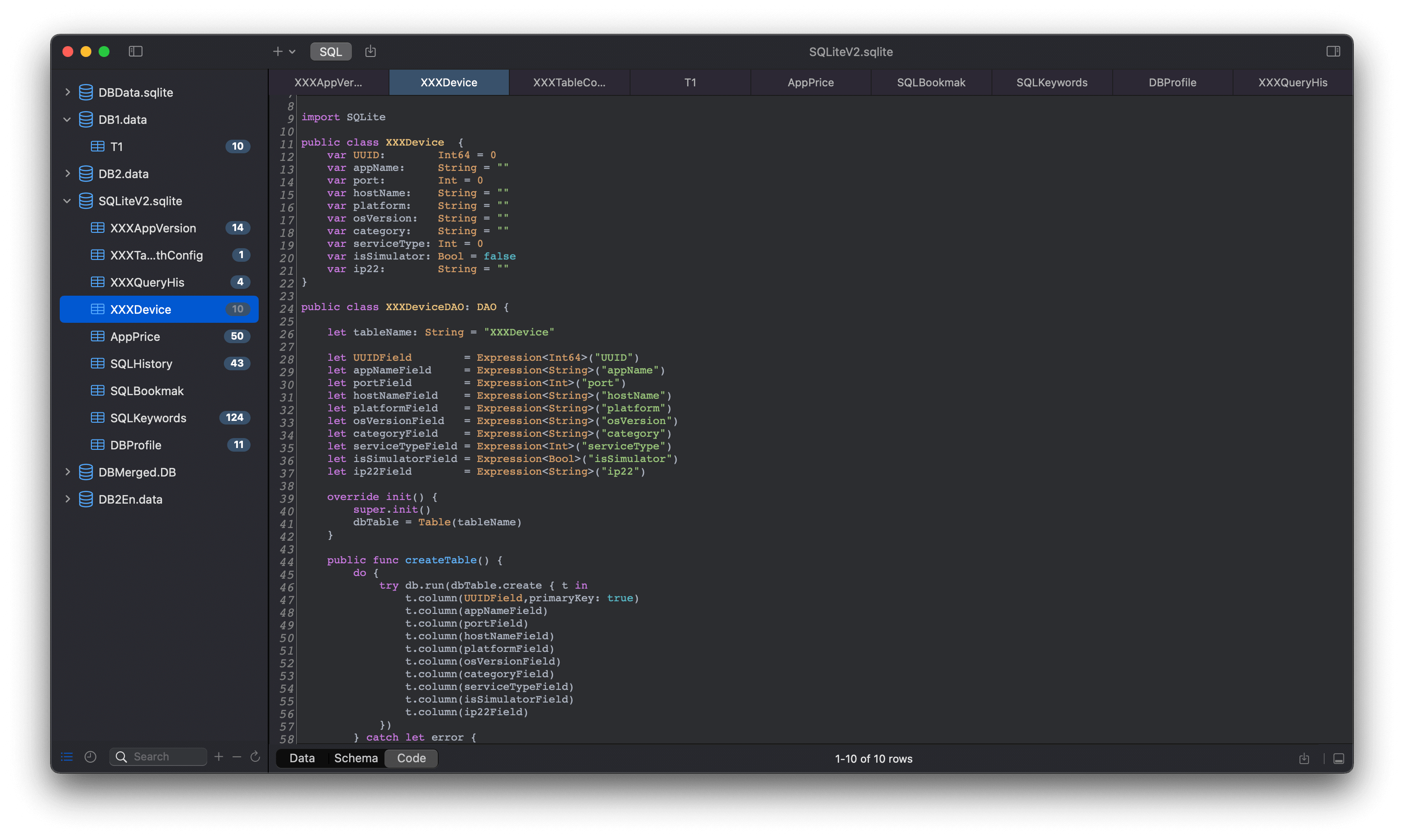Switch to the AppPrice tab
This screenshot has height=840, width=1404.
810,83
